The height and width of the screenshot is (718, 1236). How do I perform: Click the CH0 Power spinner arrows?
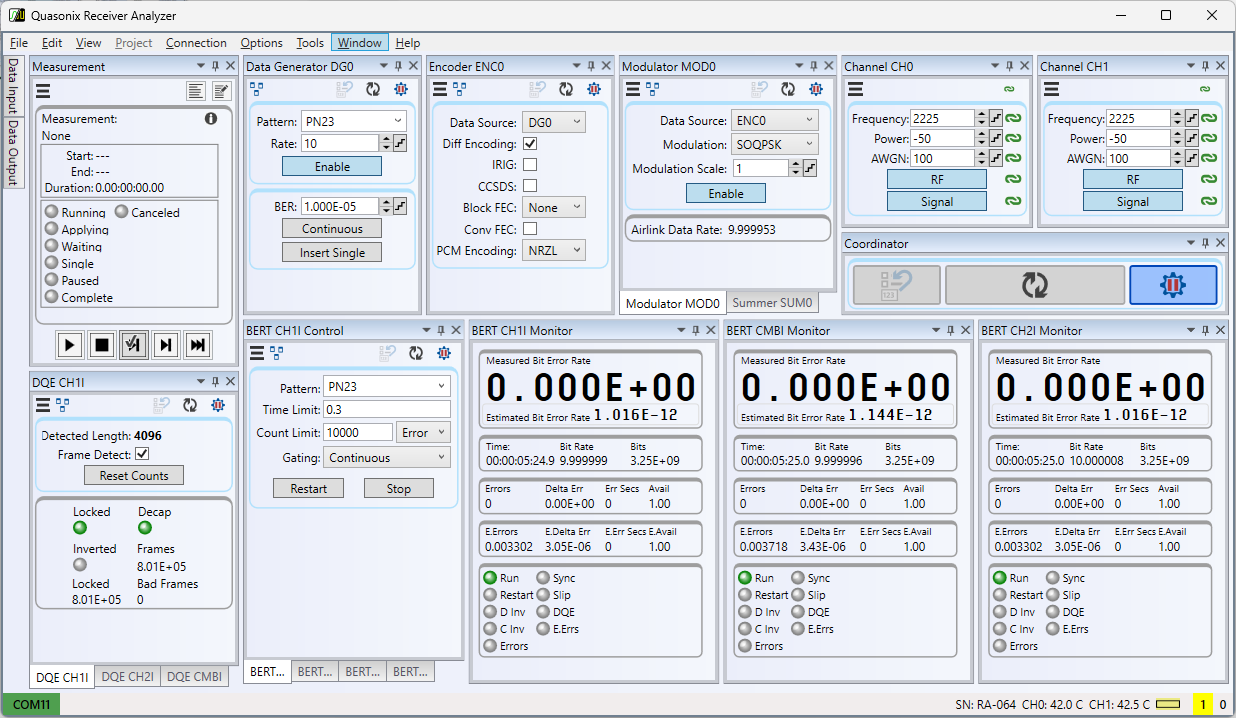tap(980, 138)
